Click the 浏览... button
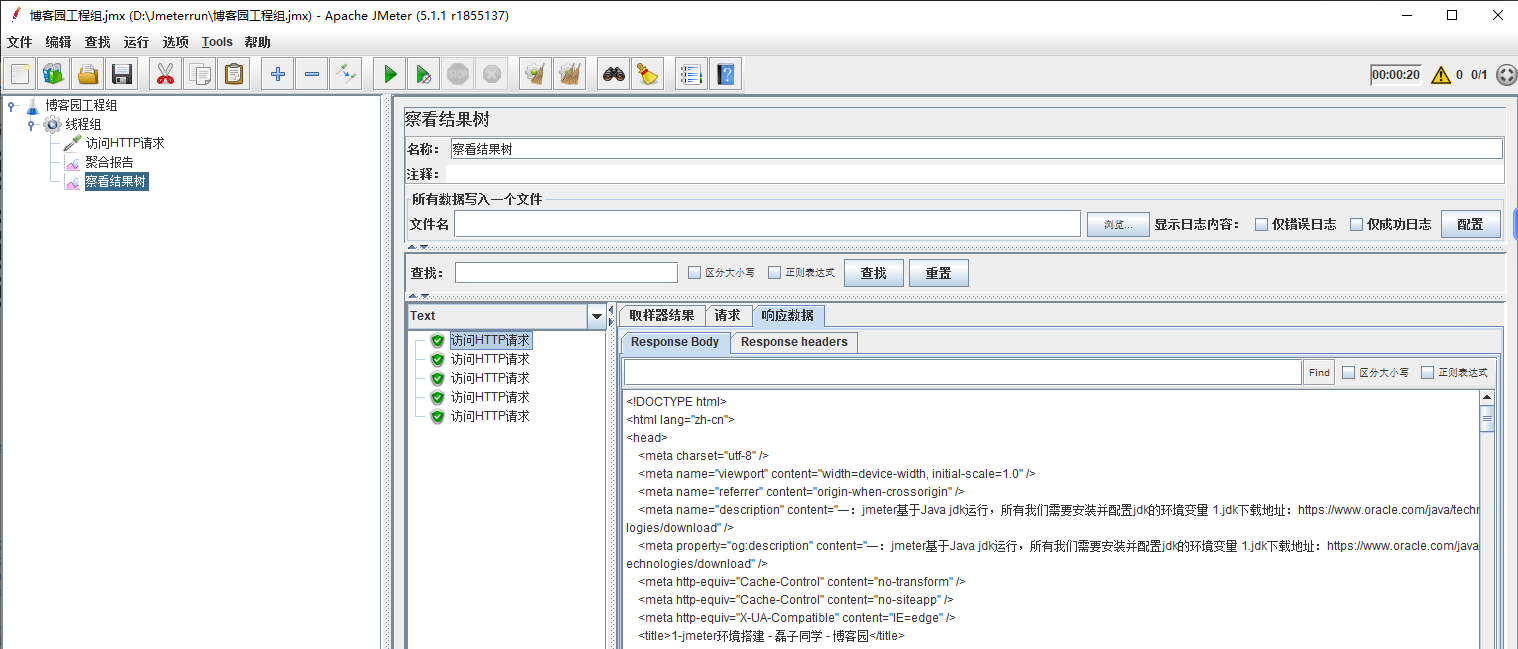The width and height of the screenshot is (1518, 649). pos(1118,224)
